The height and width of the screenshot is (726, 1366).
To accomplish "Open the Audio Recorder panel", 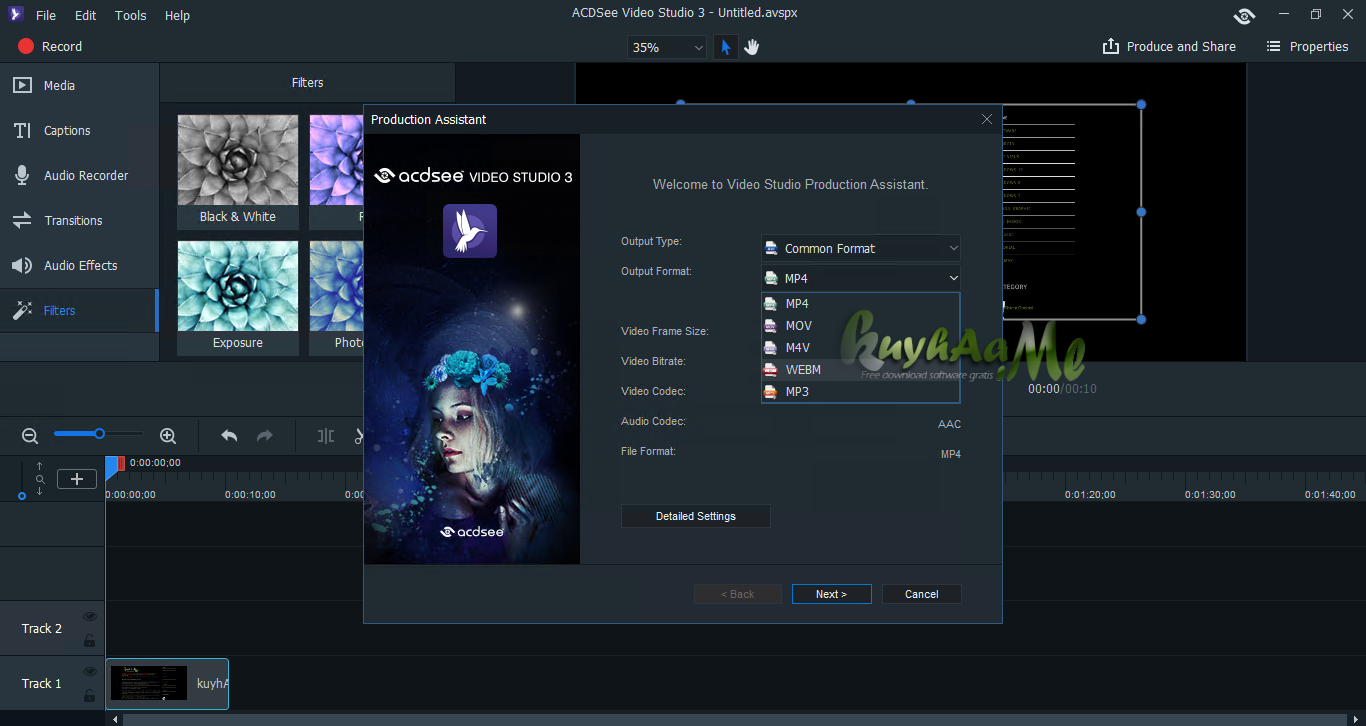I will point(79,175).
